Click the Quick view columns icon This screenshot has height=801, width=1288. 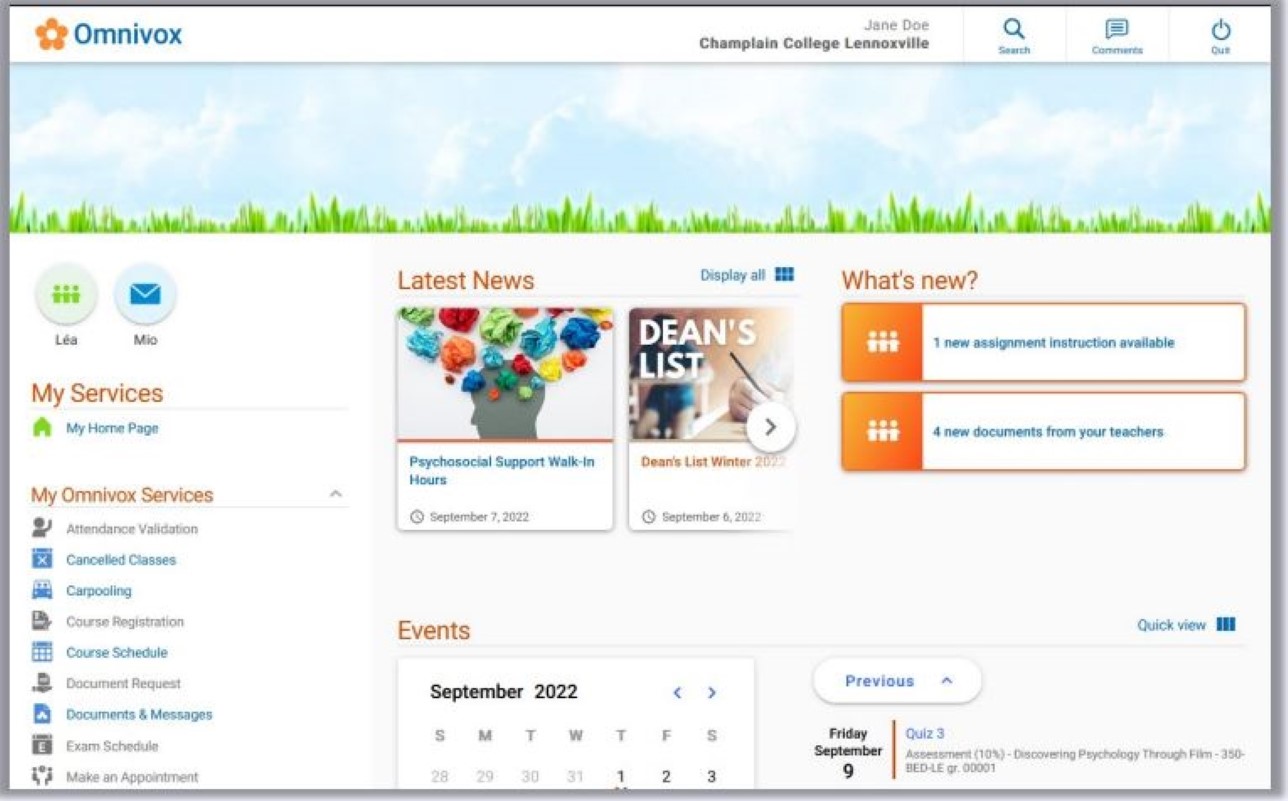[x=1226, y=625]
